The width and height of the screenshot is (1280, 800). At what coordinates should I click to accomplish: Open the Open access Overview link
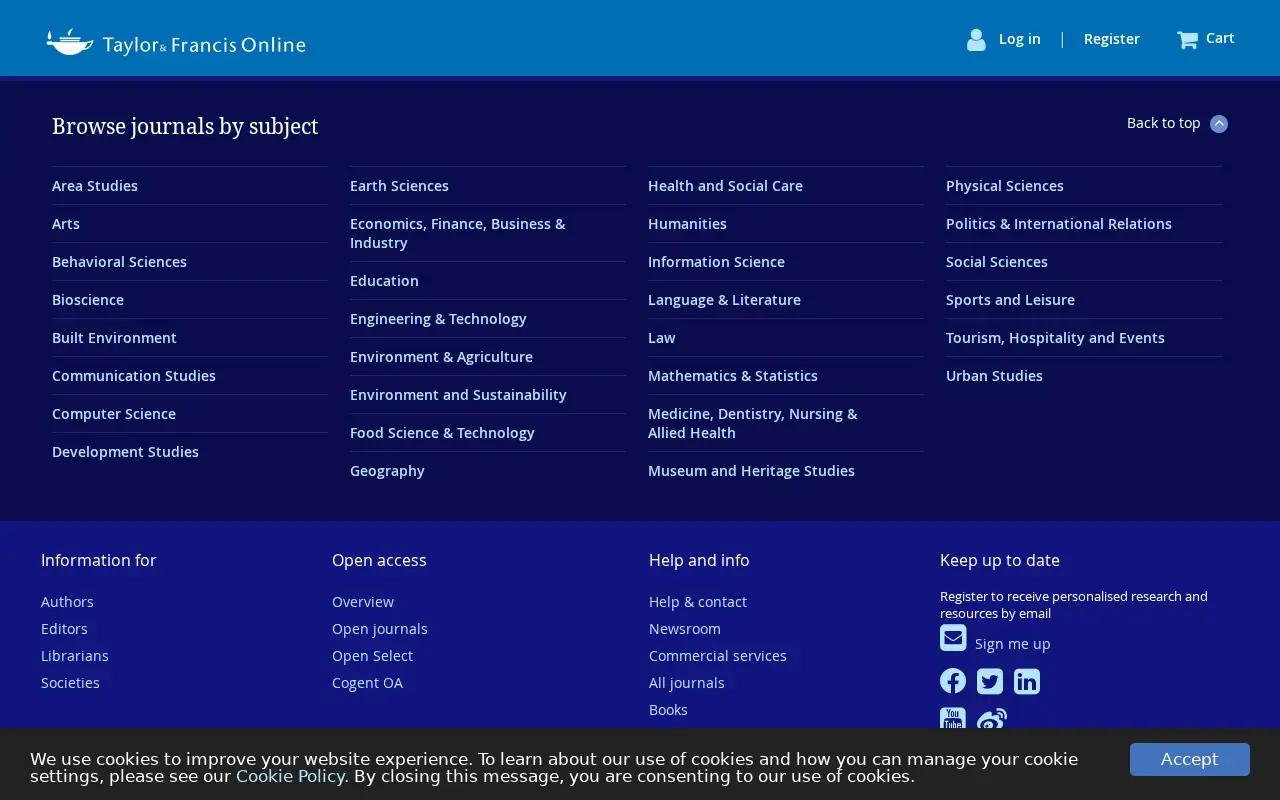(x=363, y=602)
